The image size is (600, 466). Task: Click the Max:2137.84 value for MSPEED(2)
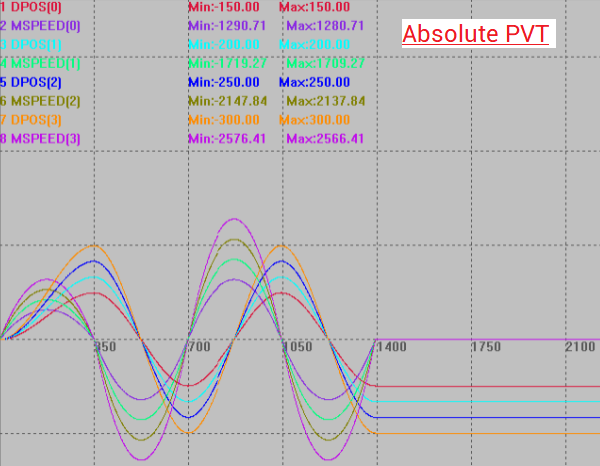[324, 101]
